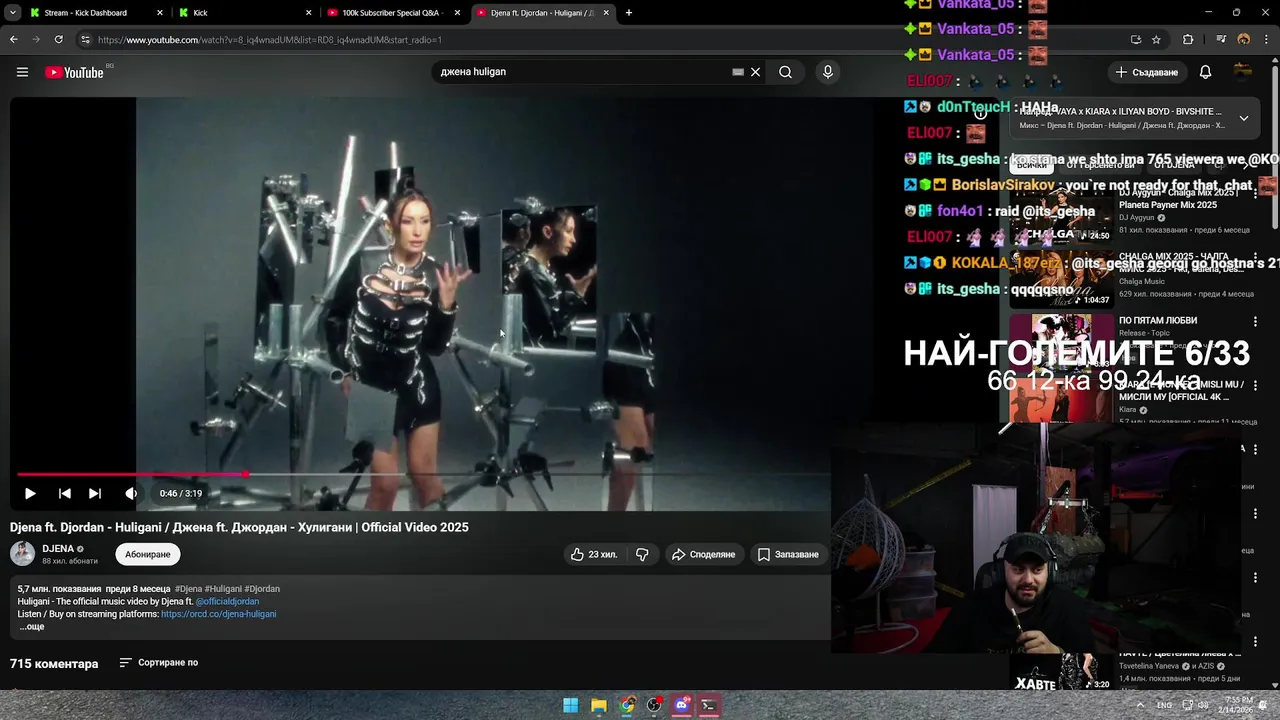1280x720 pixels.
Task: Open options for CHALGA MIX 2025 video
Action: tap(1255, 258)
